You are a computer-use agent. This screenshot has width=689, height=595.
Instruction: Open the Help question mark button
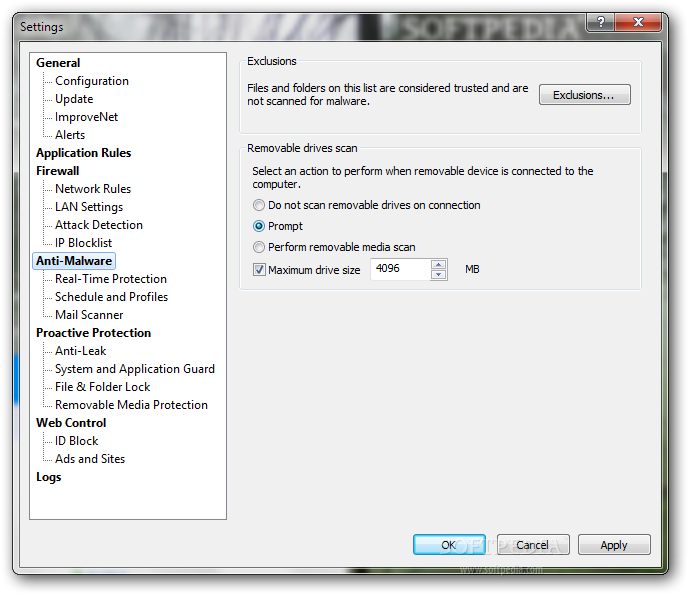pos(600,22)
